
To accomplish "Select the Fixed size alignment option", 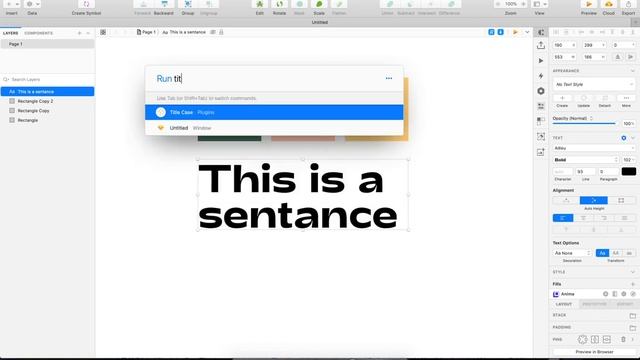I will [x=621, y=200].
